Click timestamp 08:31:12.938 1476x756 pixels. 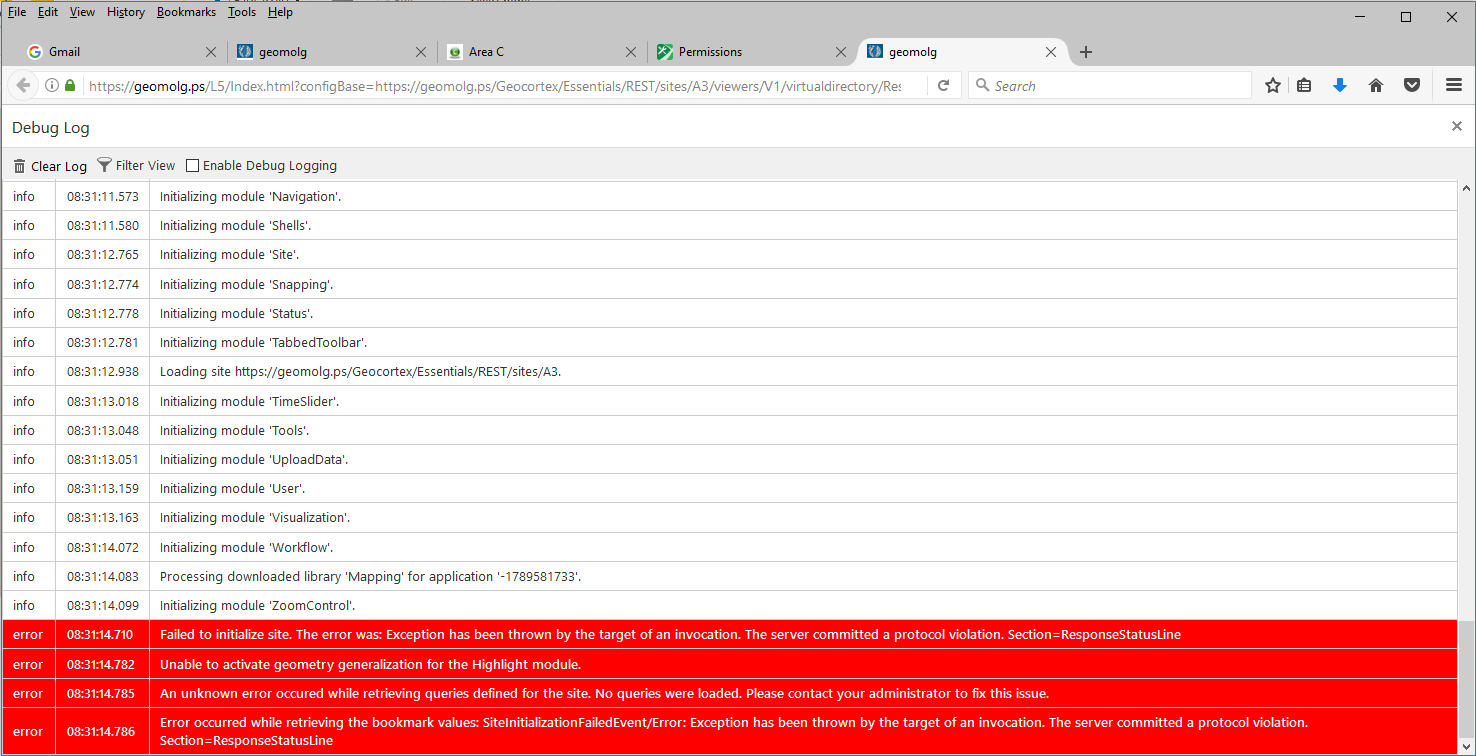103,371
